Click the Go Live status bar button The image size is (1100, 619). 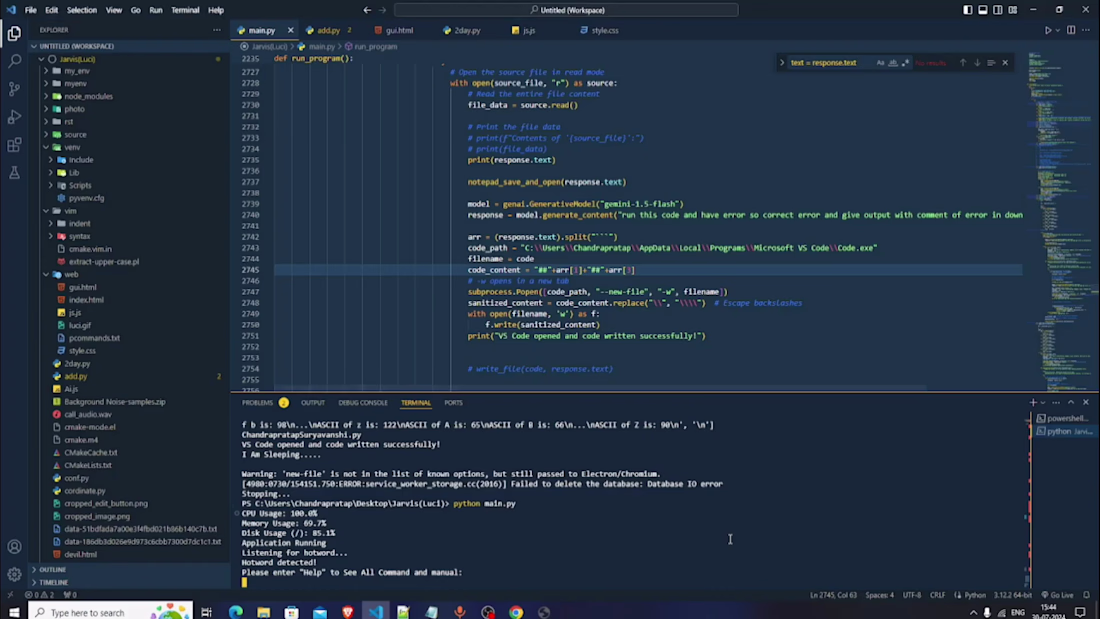point(1058,595)
